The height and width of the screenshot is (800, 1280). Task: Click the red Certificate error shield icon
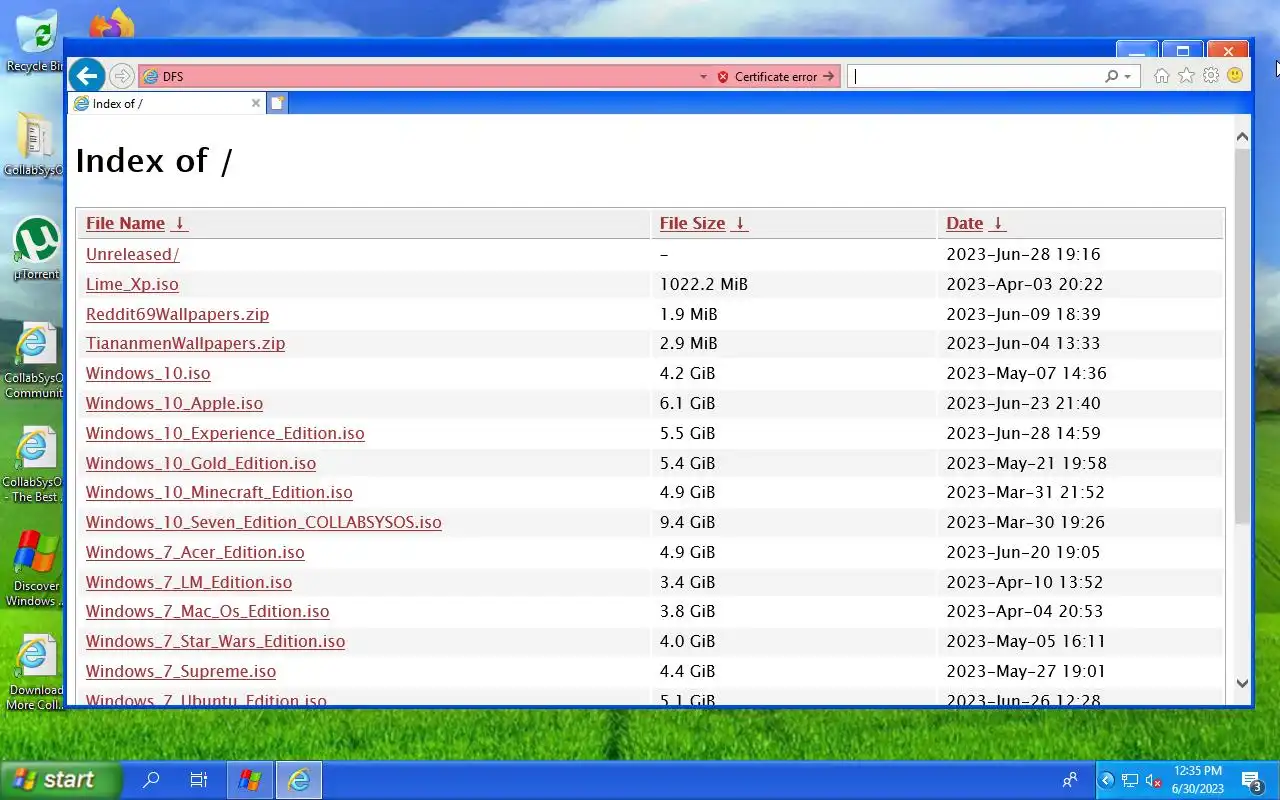point(723,76)
